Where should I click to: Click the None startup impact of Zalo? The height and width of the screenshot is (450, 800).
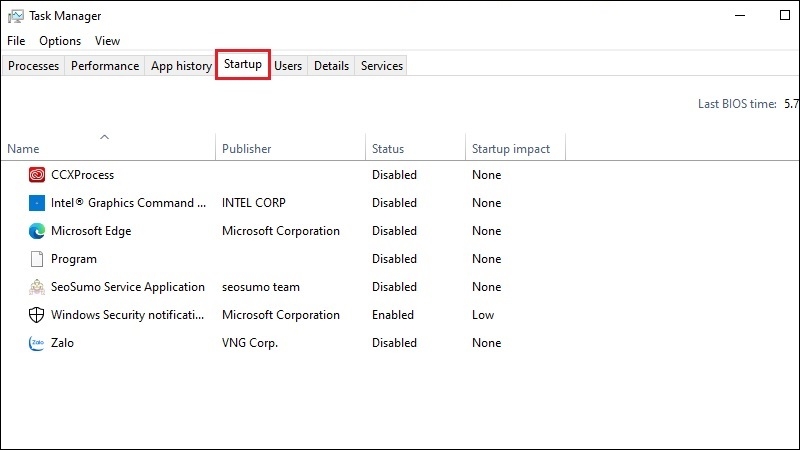(x=487, y=343)
